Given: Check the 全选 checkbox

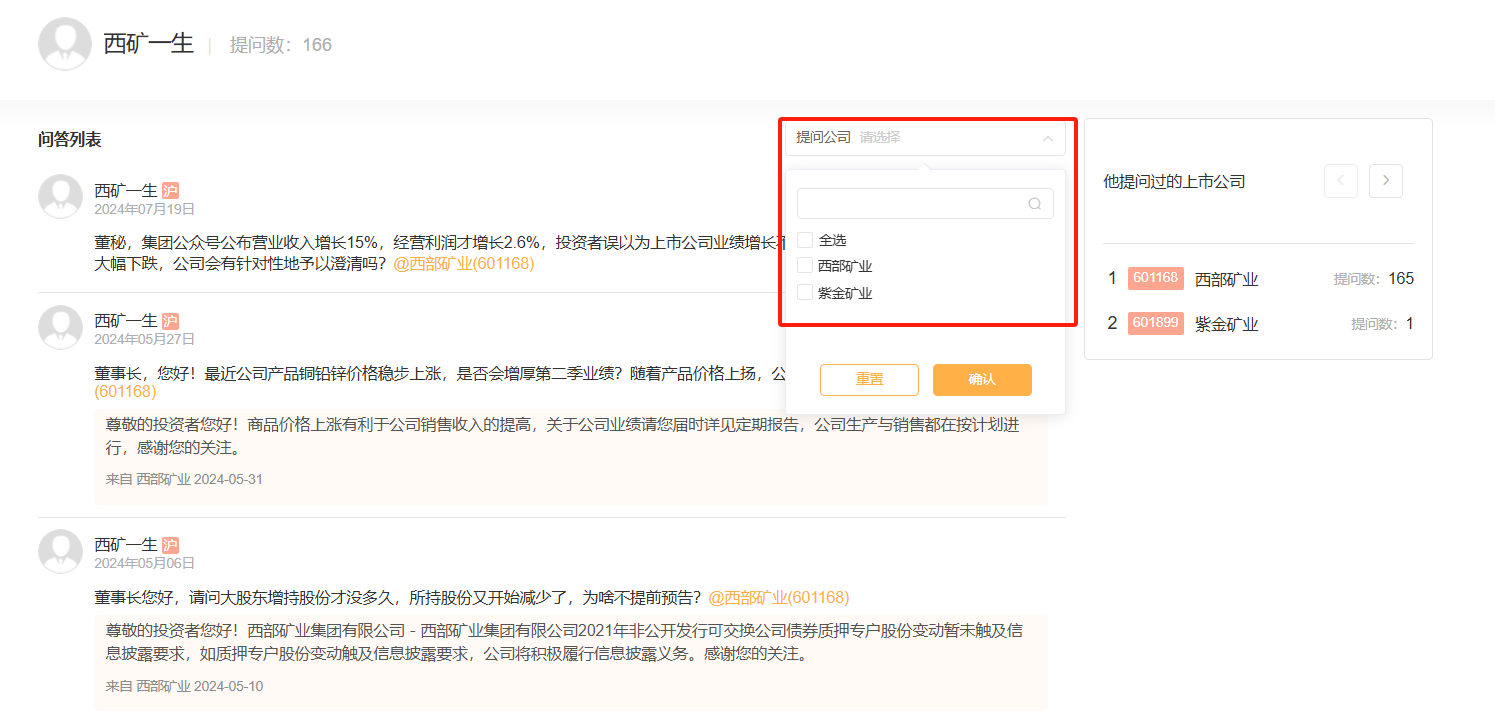Looking at the screenshot, I should coord(805,240).
